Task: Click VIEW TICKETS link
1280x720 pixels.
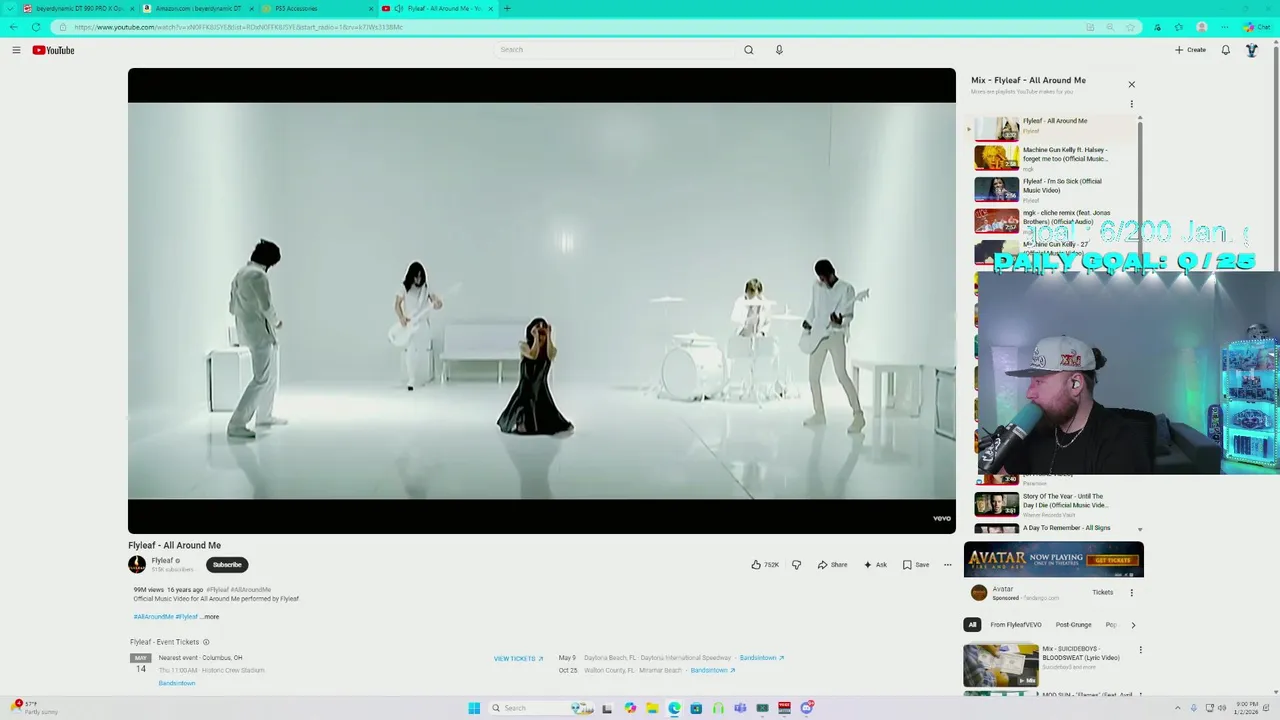Action: pyautogui.click(x=518, y=659)
